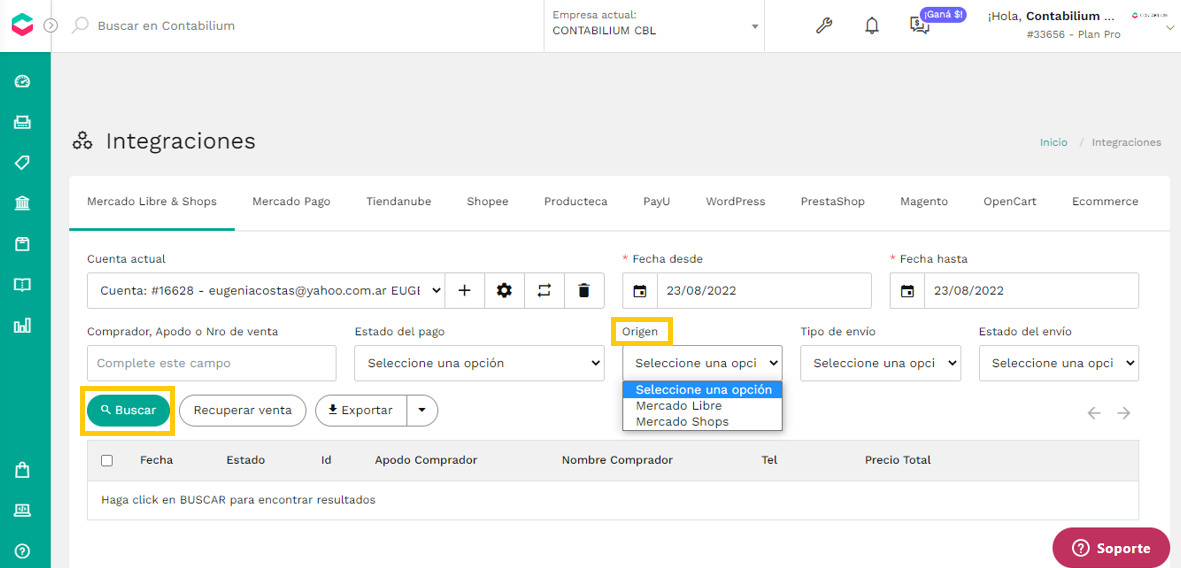The image size is (1181, 568).
Task: Select the Mercado Libre & Shops tab
Action: coord(152,202)
